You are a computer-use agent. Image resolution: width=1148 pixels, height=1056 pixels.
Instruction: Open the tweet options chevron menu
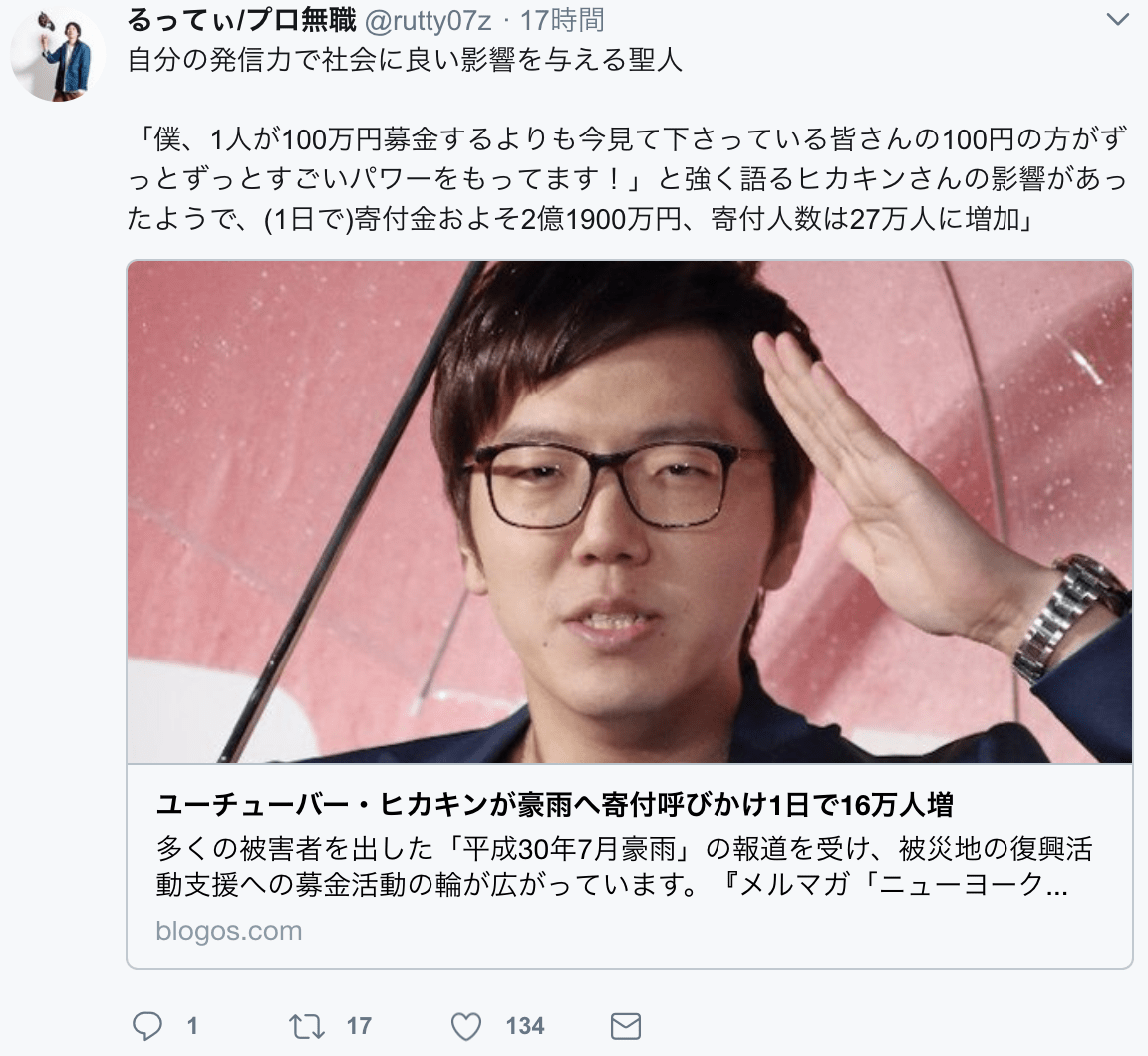[x=1117, y=19]
